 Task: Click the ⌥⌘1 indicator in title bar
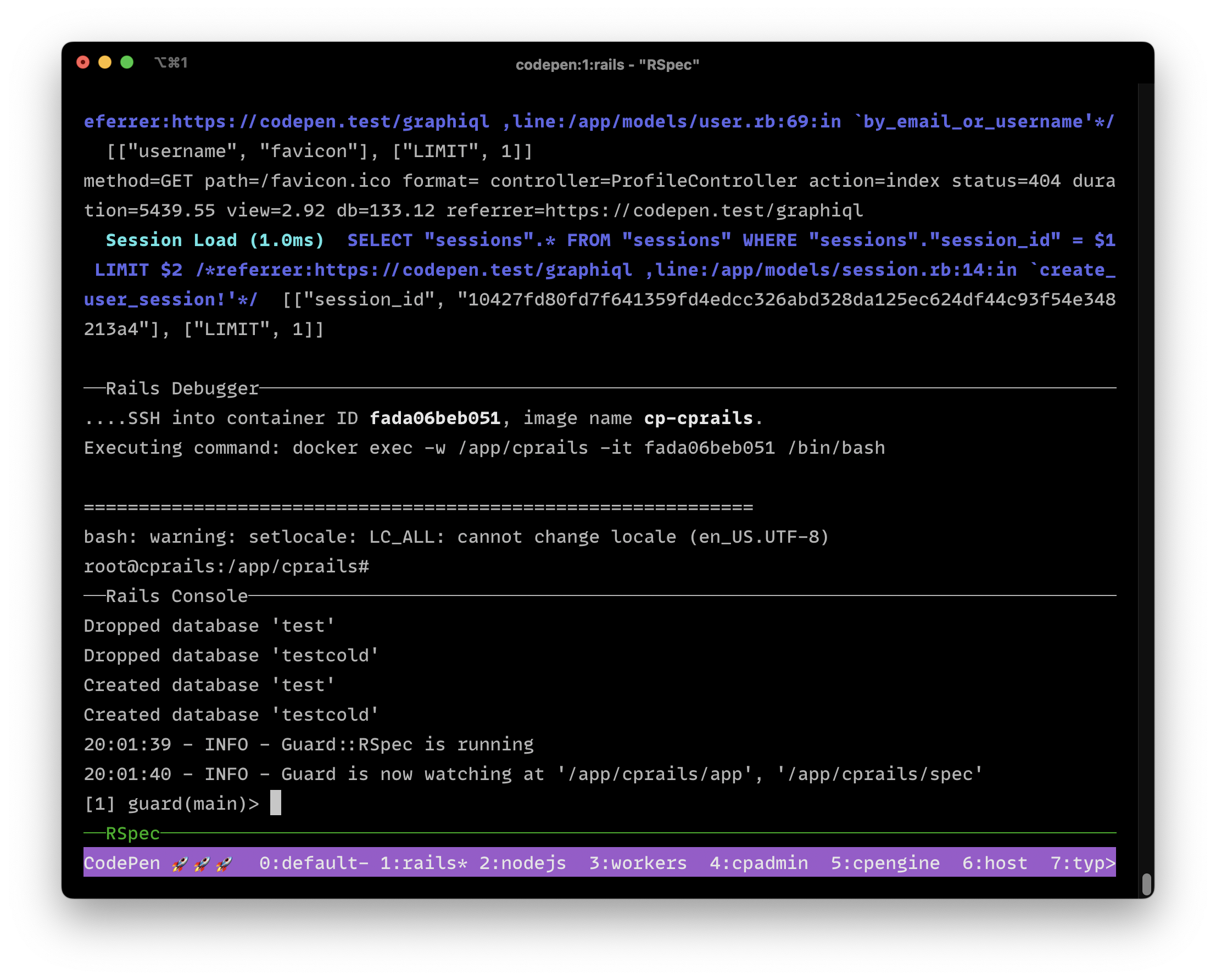click(x=171, y=63)
